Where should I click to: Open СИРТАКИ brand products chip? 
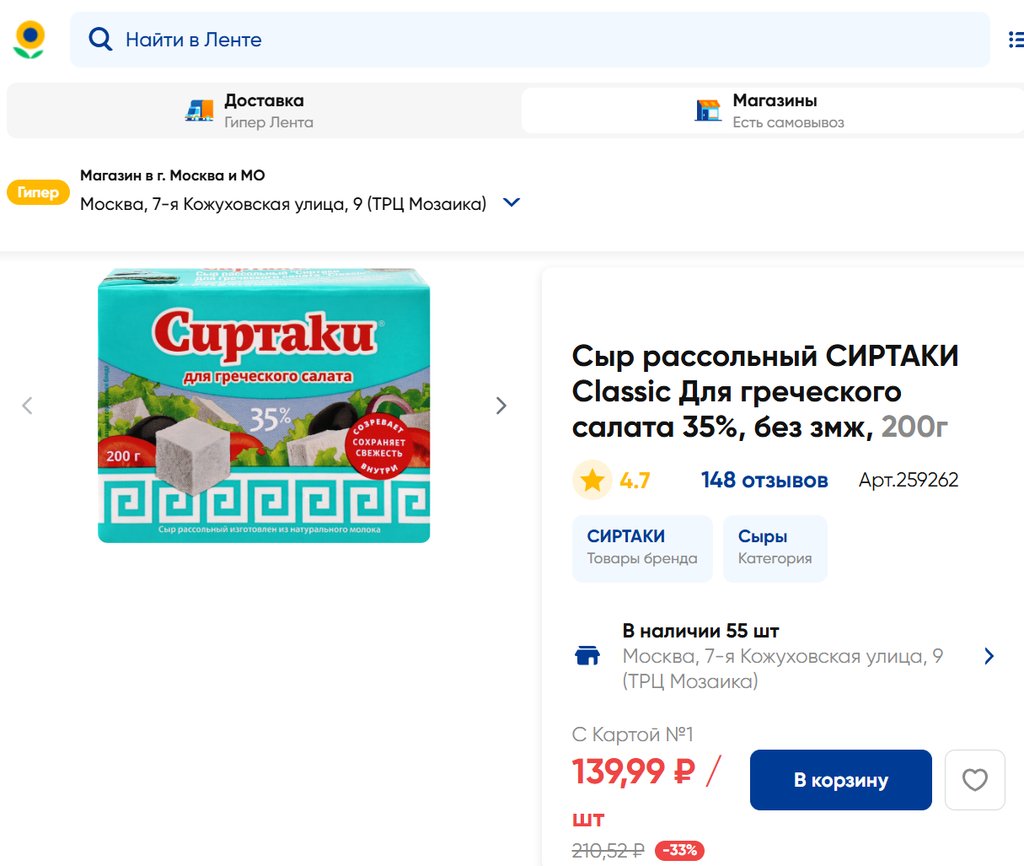pyautogui.click(x=642, y=547)
